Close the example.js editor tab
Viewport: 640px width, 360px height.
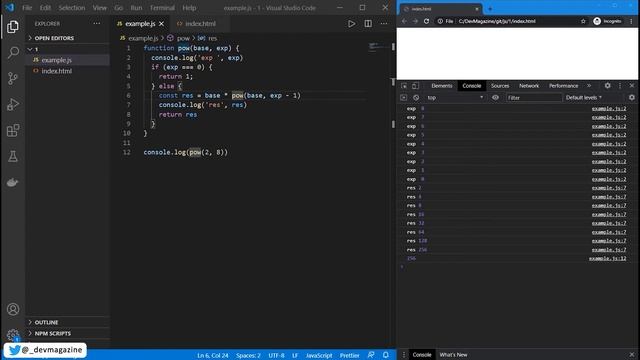coord(162,24)
